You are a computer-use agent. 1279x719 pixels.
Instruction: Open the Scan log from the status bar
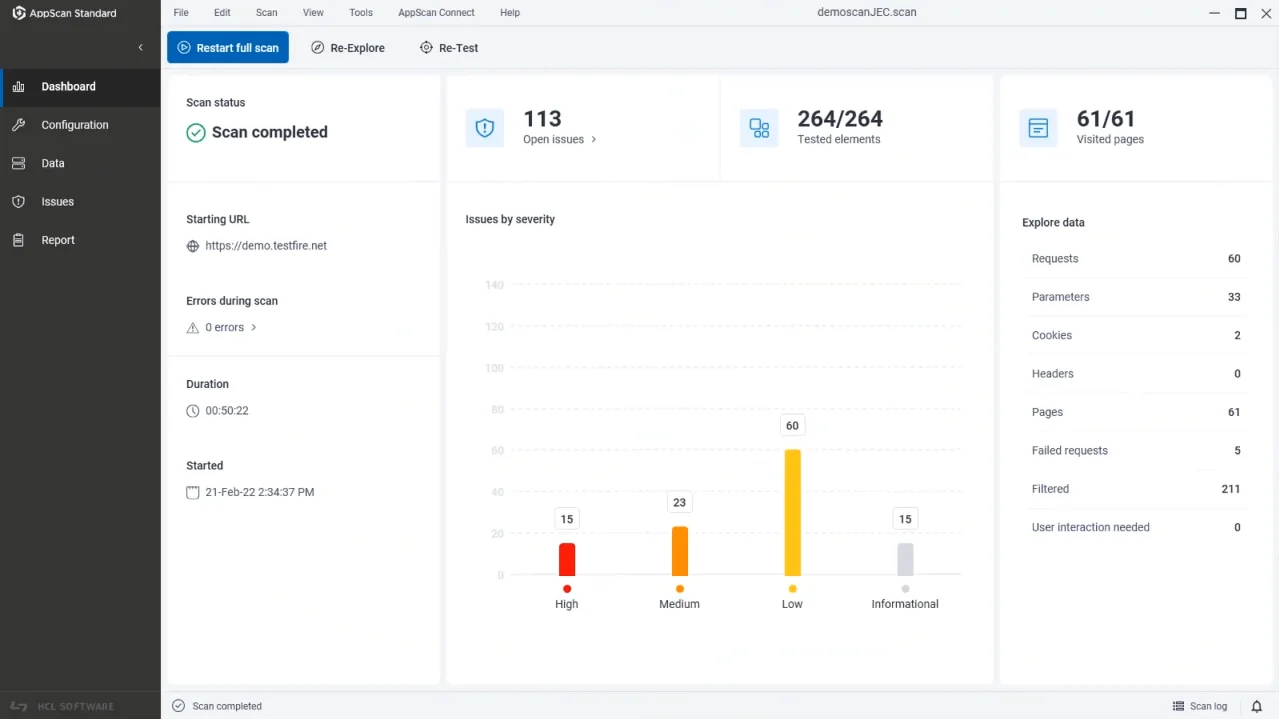coord(1200,706)
